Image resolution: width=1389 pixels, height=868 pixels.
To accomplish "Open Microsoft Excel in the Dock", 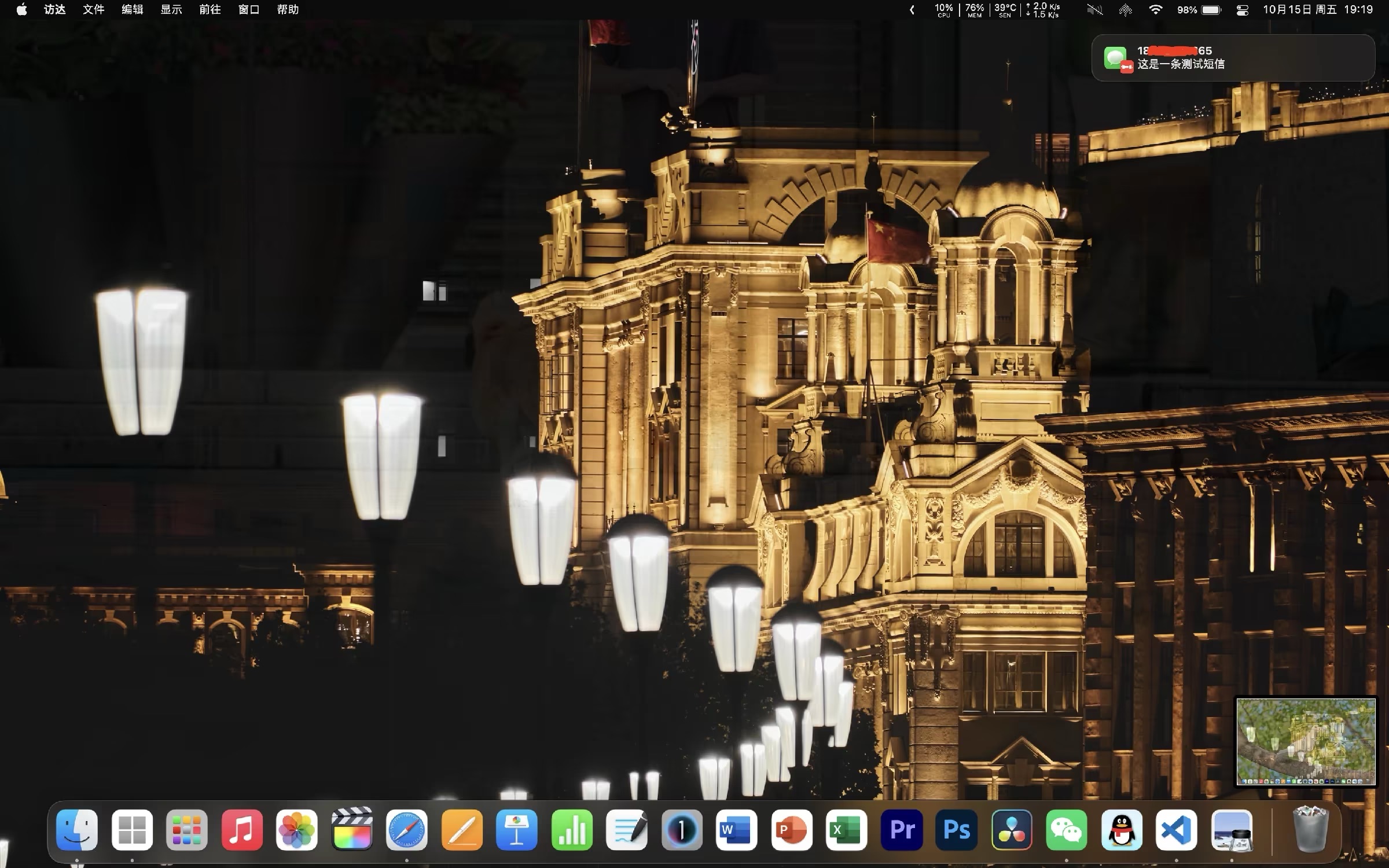I will click(x=846, y=830).
